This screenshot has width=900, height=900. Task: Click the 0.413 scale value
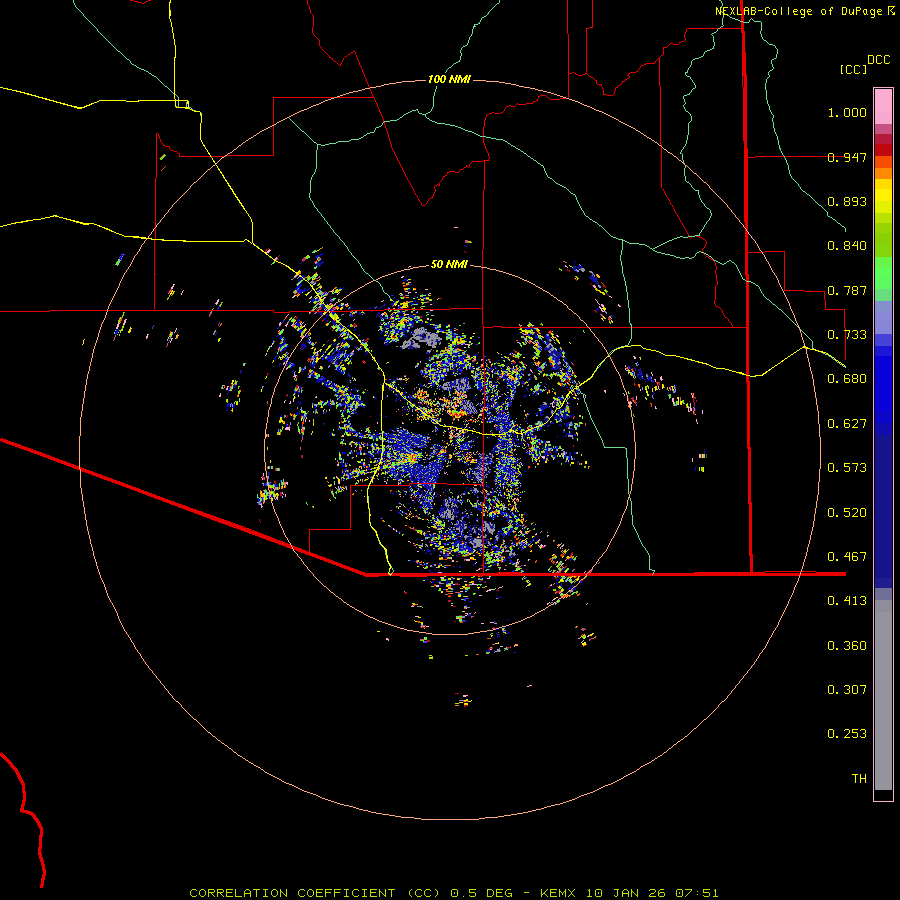click(847, 601)
